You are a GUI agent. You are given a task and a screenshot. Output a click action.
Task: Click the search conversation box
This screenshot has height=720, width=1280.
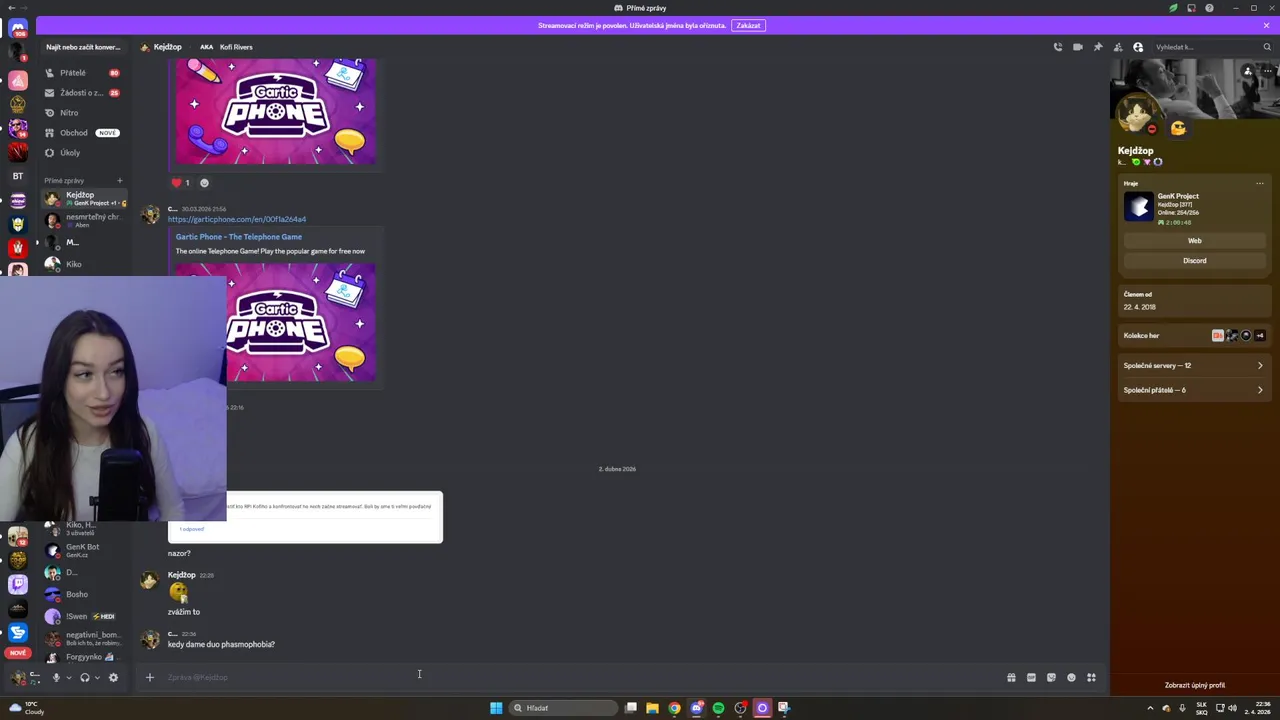83,47
